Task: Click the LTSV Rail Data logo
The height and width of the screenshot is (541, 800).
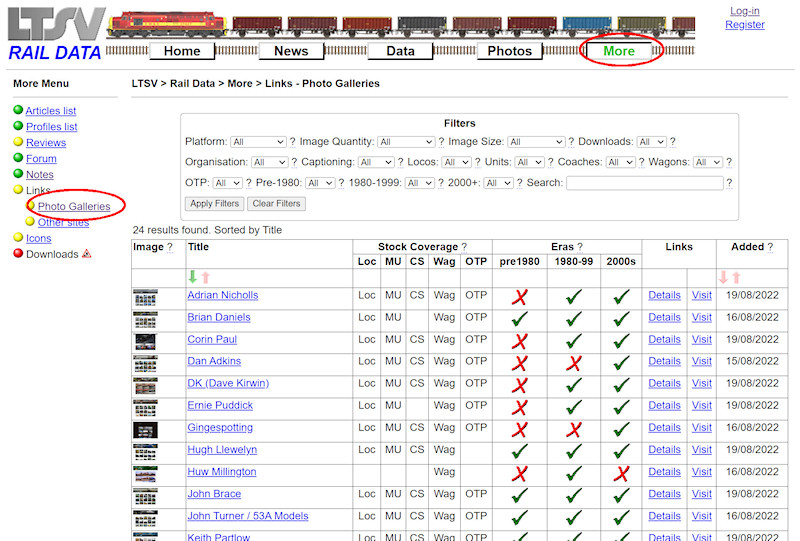Action: [x=55, y=35]
